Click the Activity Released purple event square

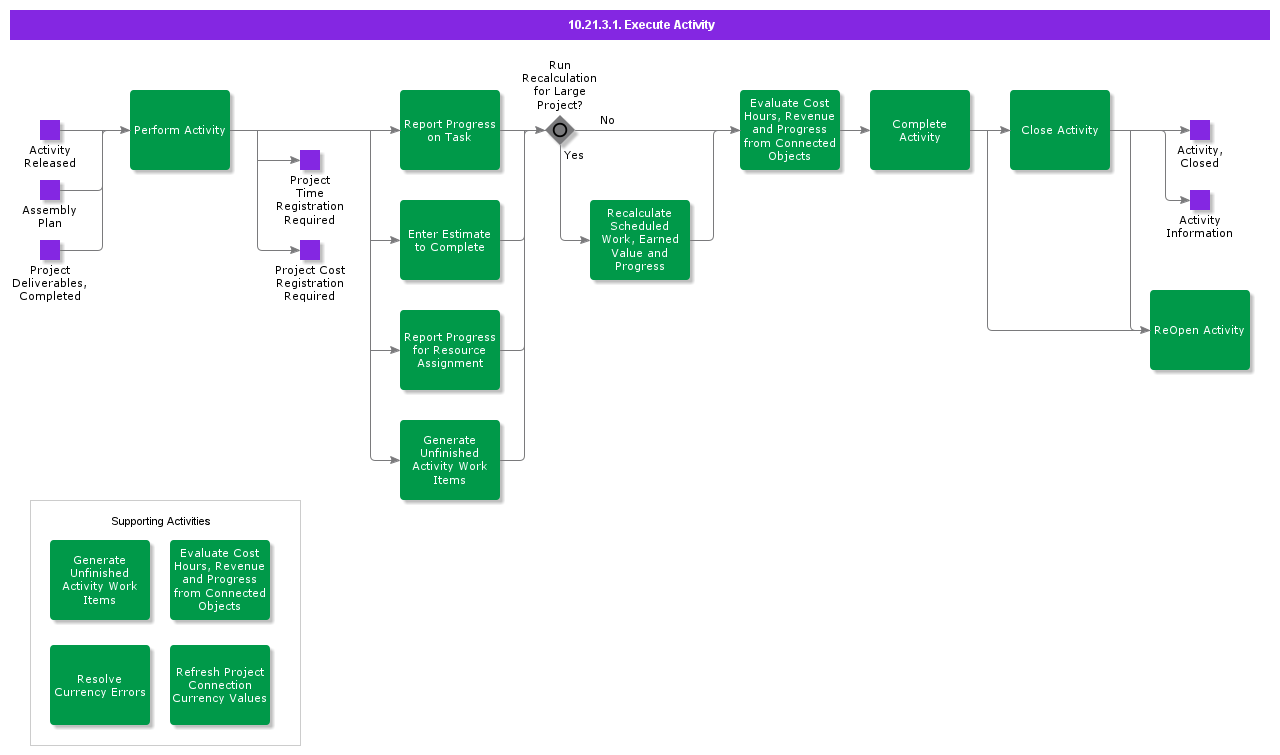click(x=50, y=130)
